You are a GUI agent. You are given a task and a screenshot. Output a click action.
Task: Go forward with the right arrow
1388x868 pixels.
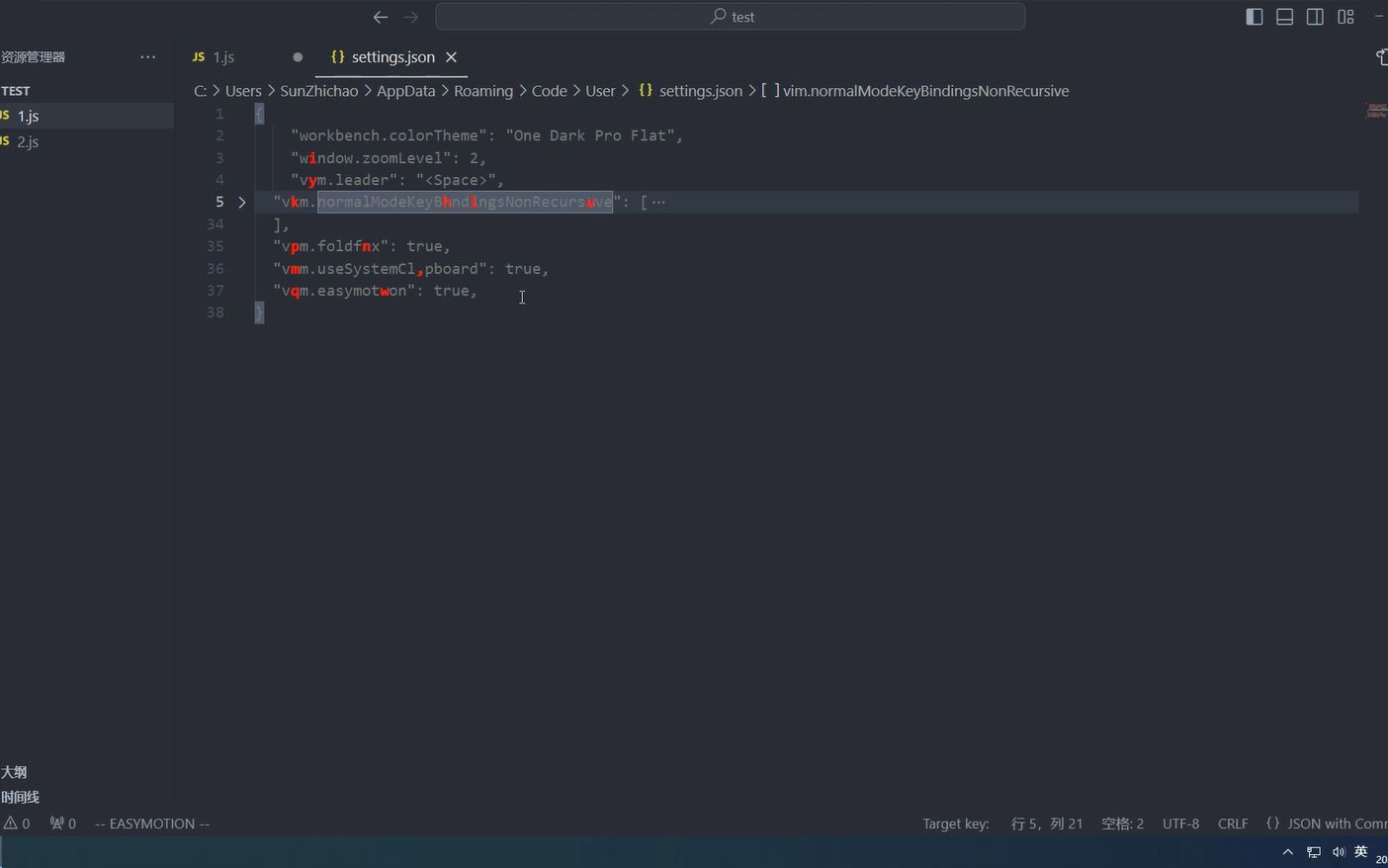pos(411,17)
